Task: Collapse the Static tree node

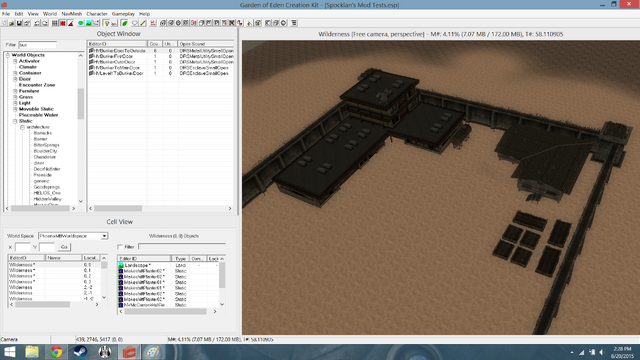Action: [x=15, y=121]
